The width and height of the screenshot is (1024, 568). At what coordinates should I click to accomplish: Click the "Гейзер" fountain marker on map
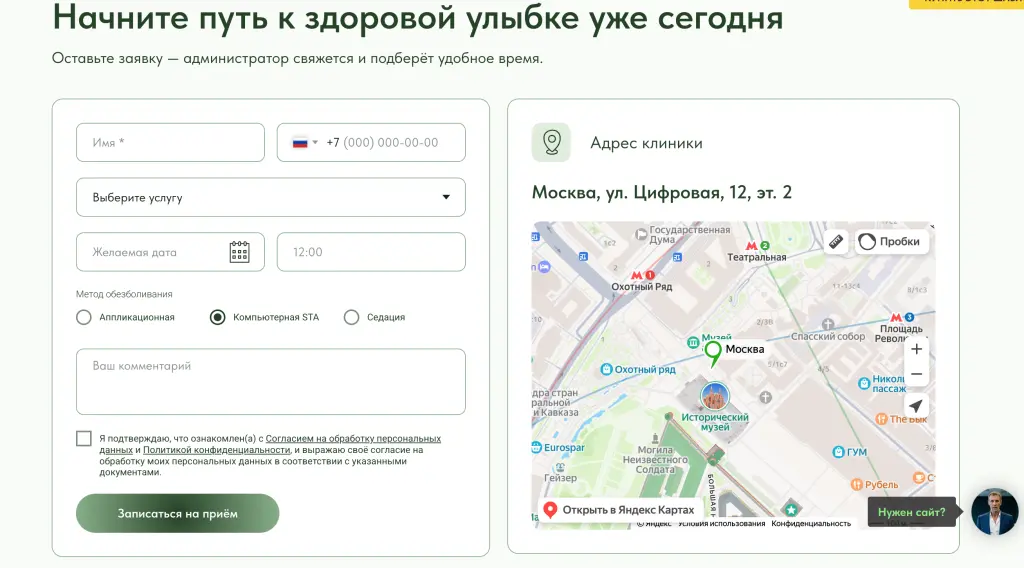tap(560, 467)
